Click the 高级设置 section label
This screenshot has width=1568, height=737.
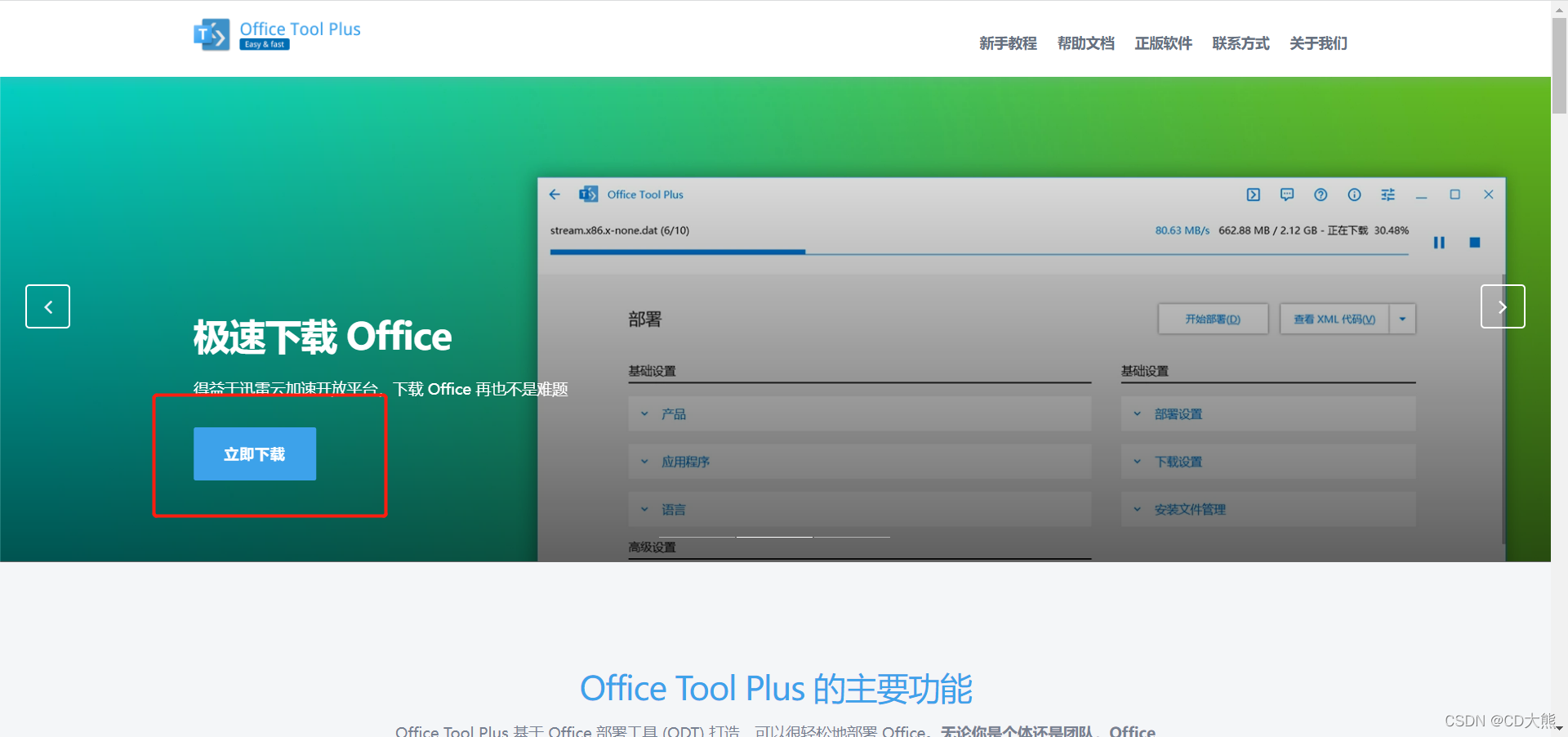[x=652, y=547]
